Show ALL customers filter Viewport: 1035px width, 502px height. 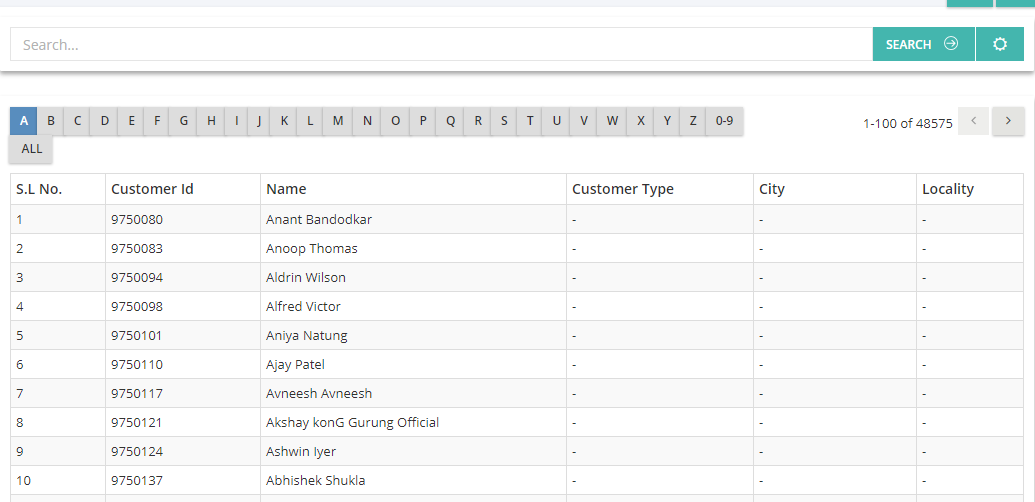(x=31, y=149)
